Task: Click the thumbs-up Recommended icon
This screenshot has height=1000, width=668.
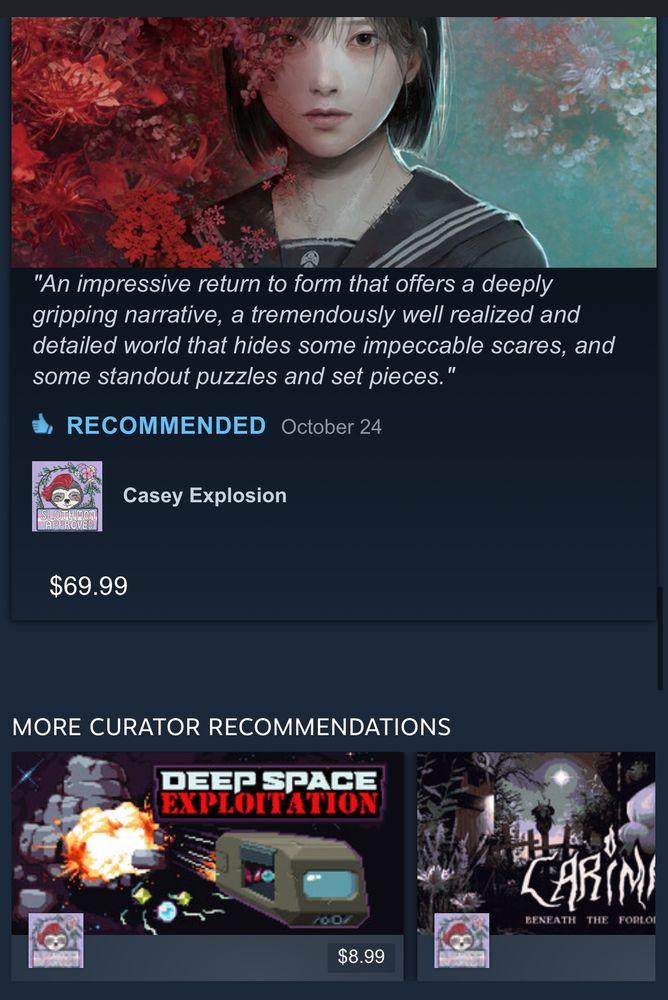Action: [43, 425]
